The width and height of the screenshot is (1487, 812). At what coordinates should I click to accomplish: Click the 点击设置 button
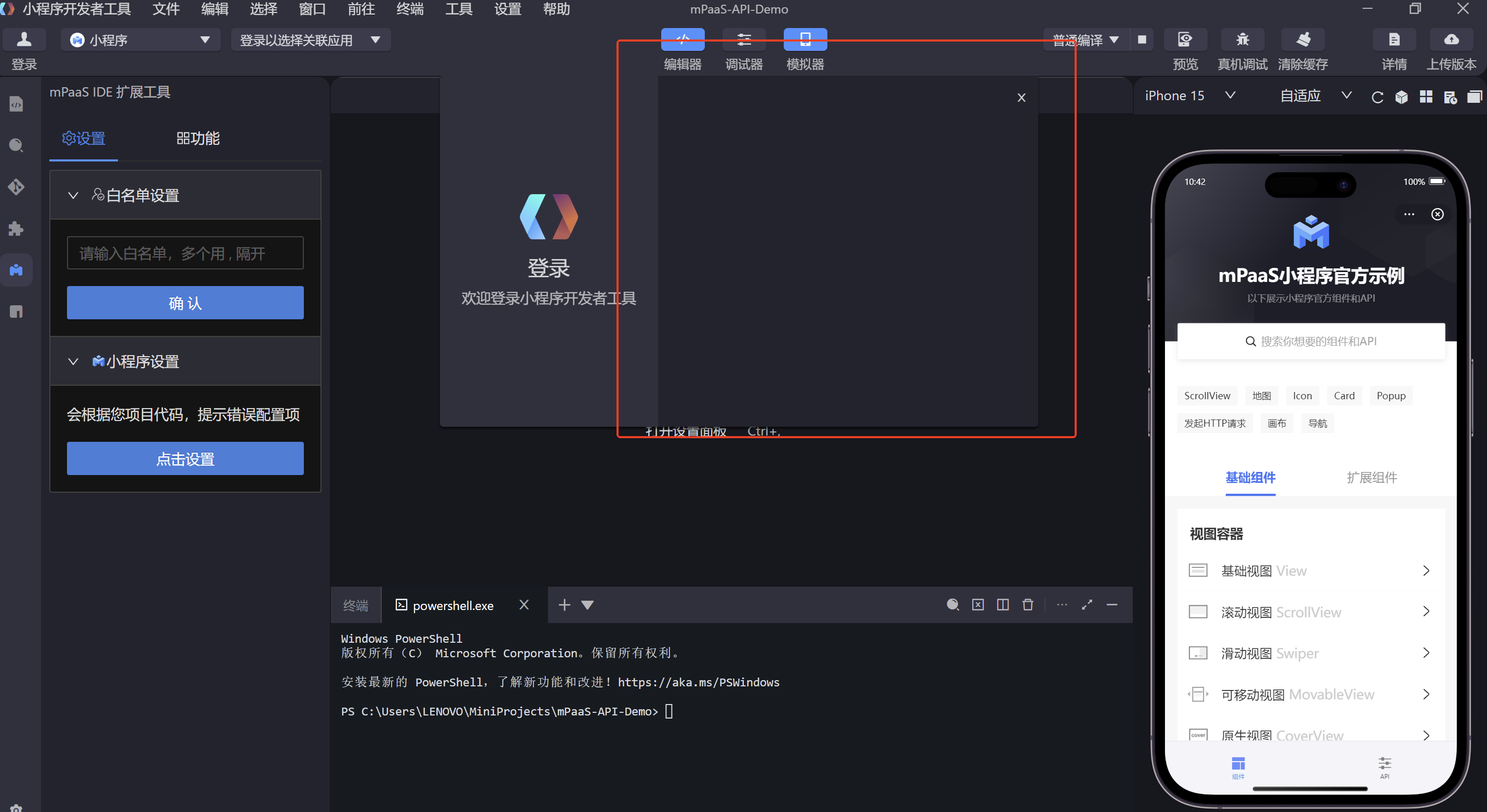coord(185,459)
